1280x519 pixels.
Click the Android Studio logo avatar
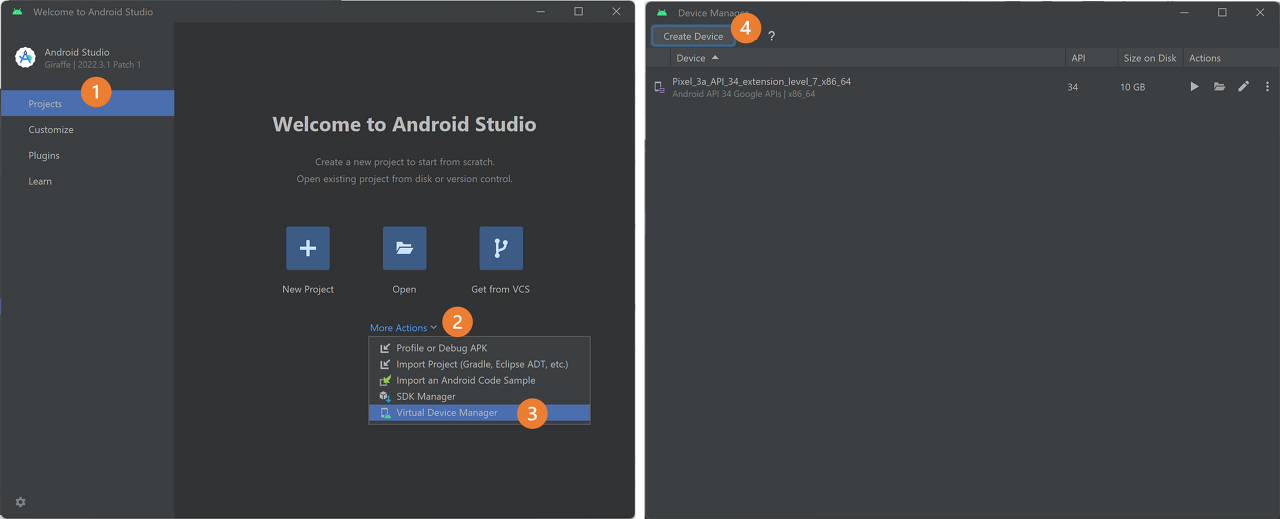[25, 57]
